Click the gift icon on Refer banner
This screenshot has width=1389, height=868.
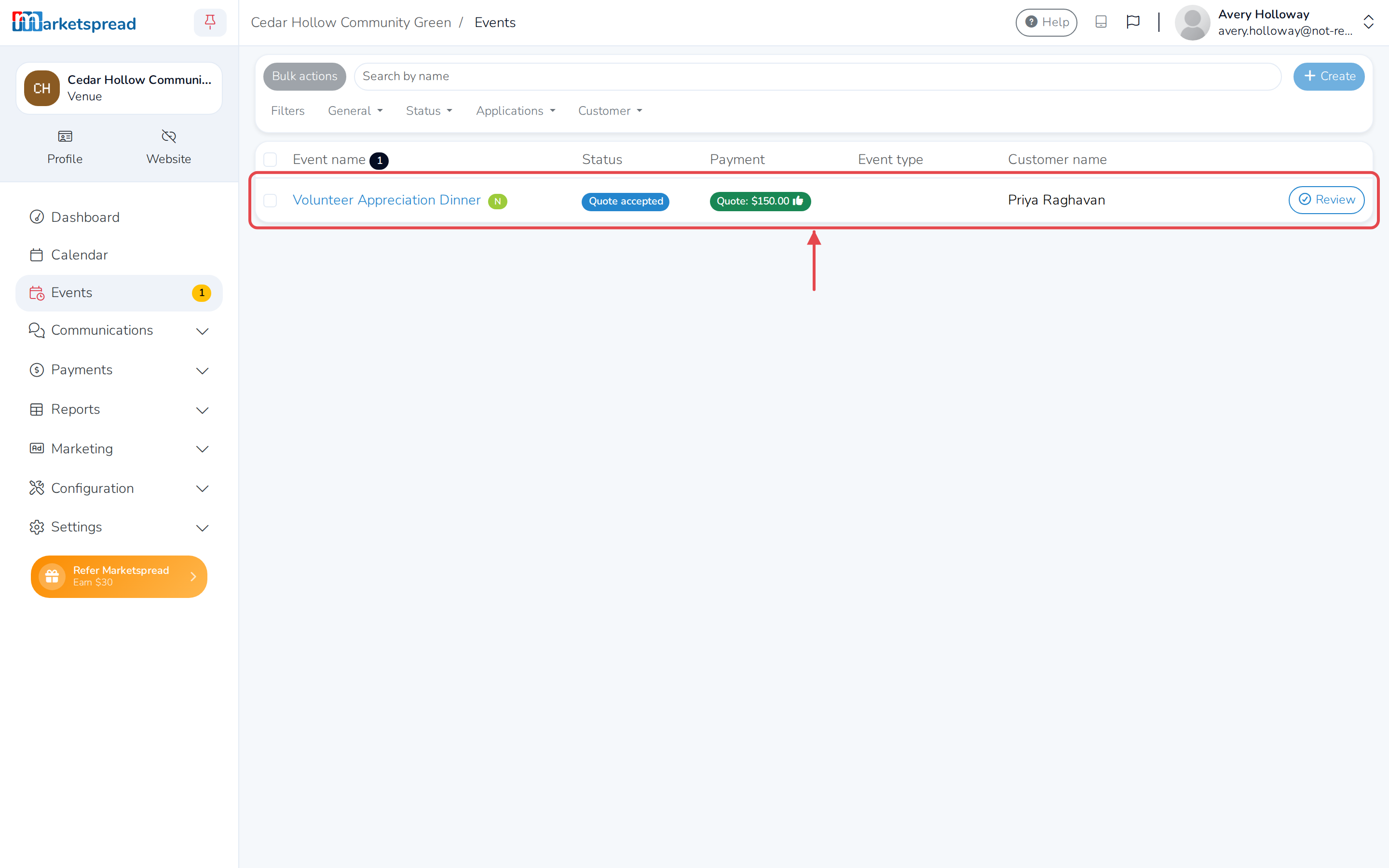52,576
